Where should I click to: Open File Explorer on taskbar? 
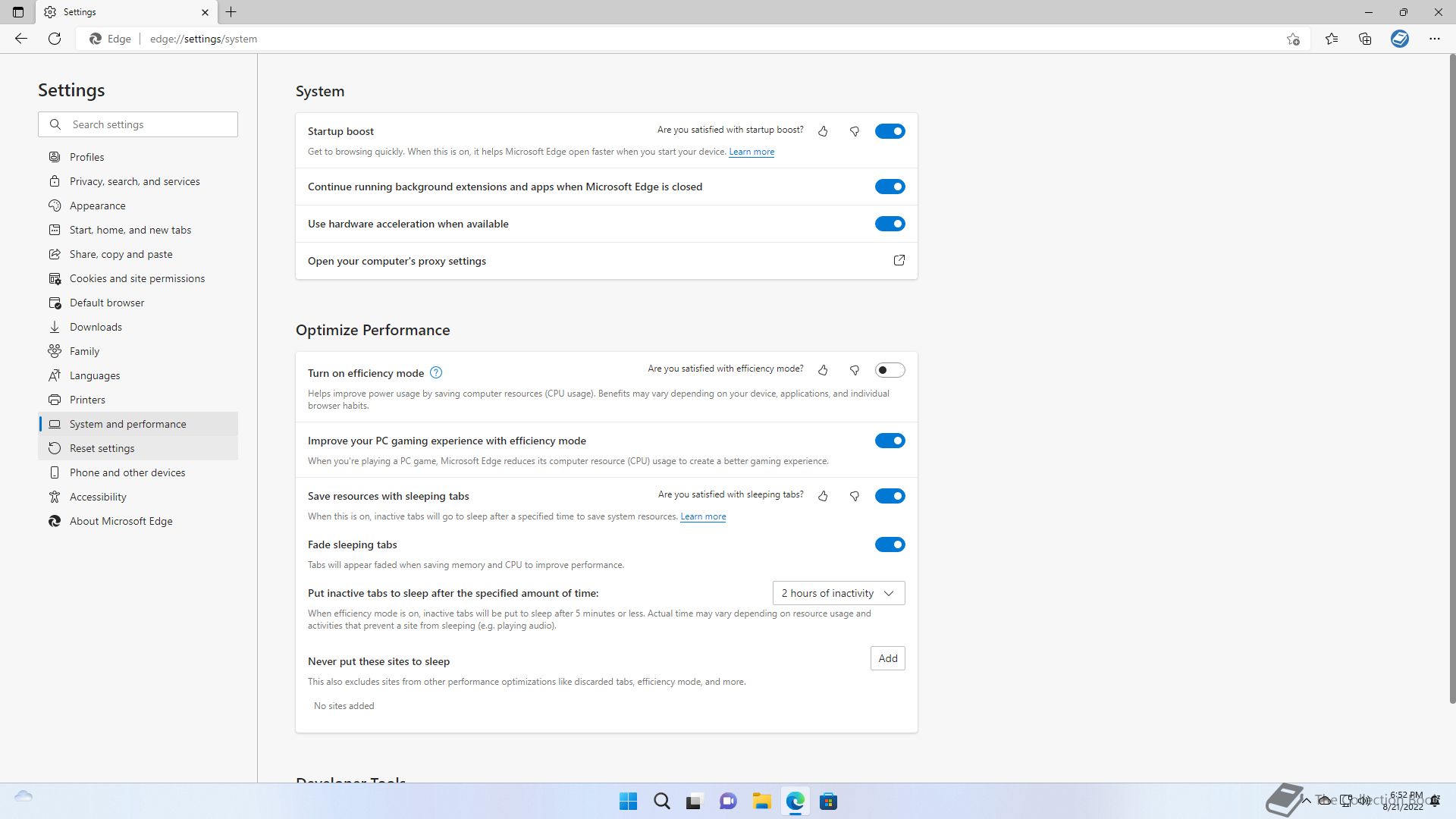[x=762, y=802]
